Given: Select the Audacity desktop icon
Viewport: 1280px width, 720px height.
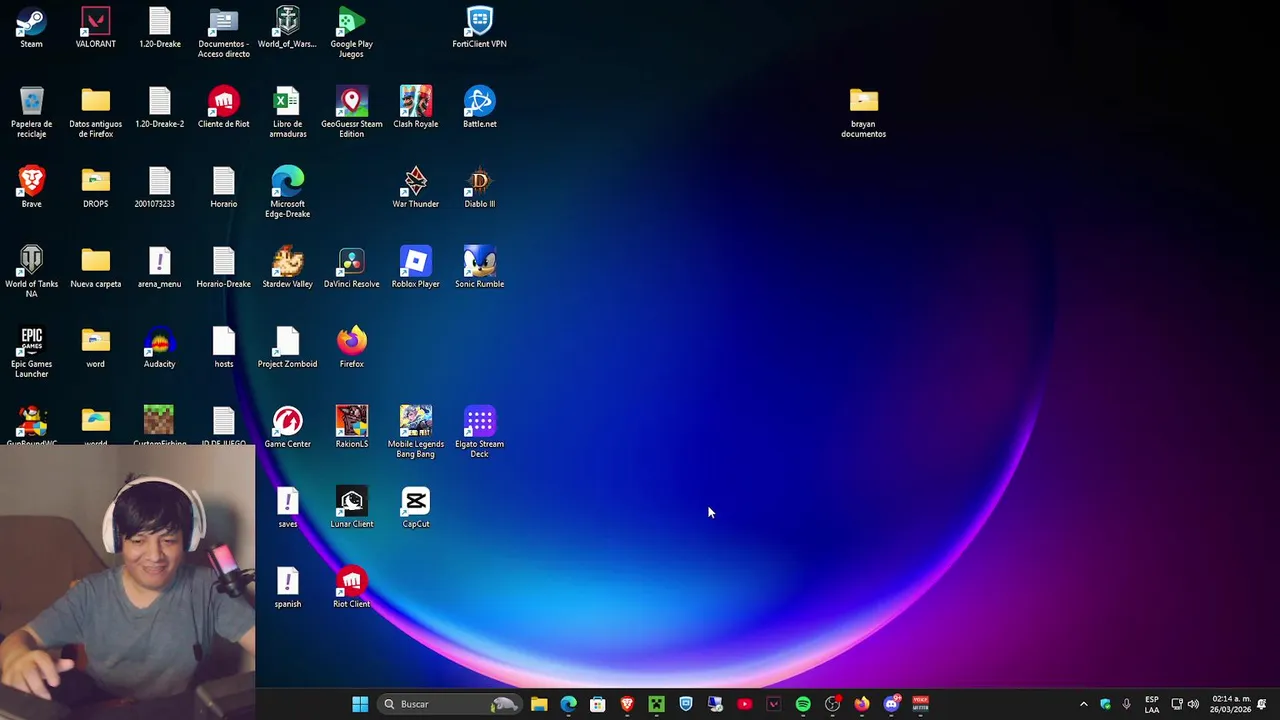Looking at the screenshot, I should tap(159, 347).
